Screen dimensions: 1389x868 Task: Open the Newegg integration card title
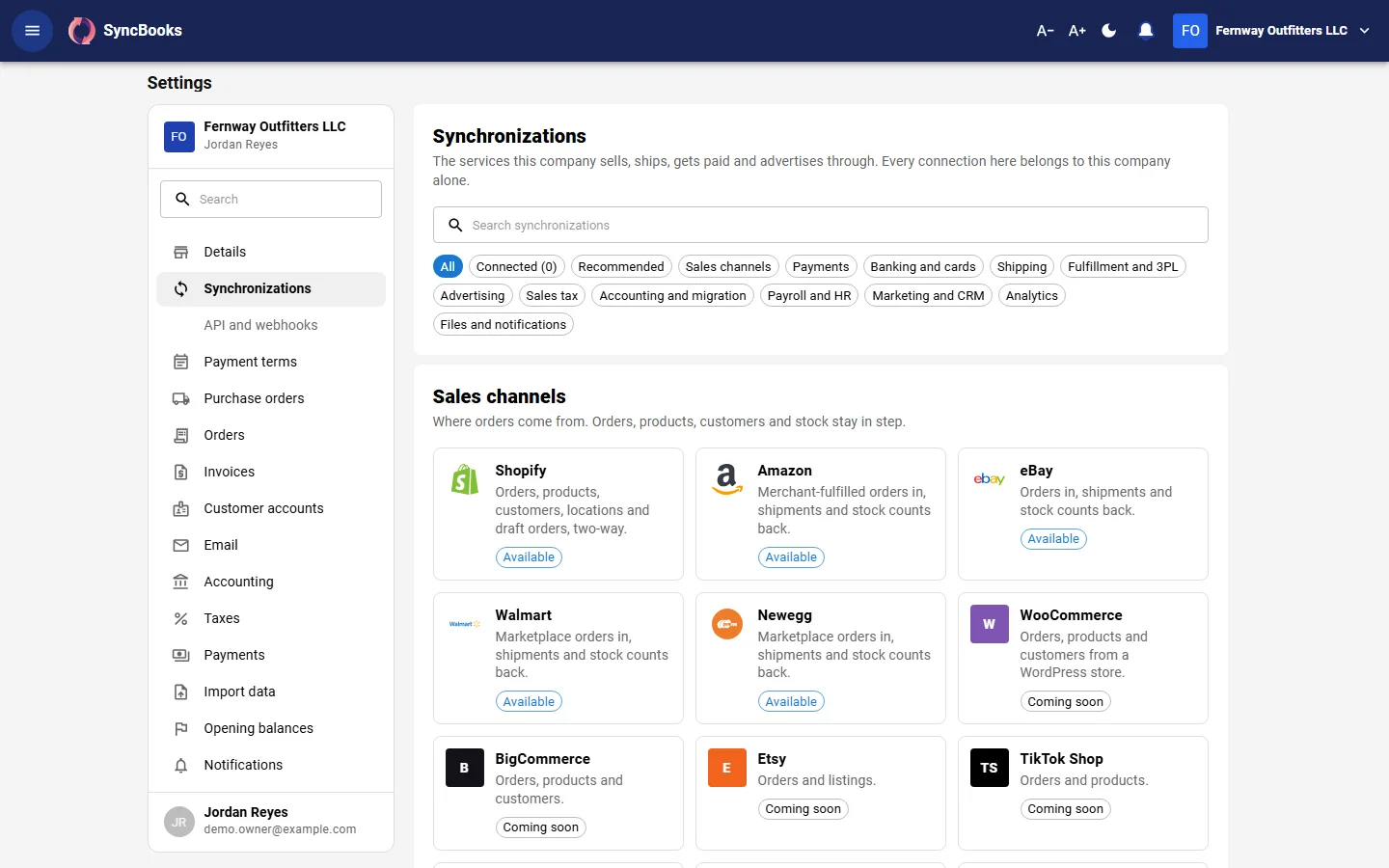(785, 615)
